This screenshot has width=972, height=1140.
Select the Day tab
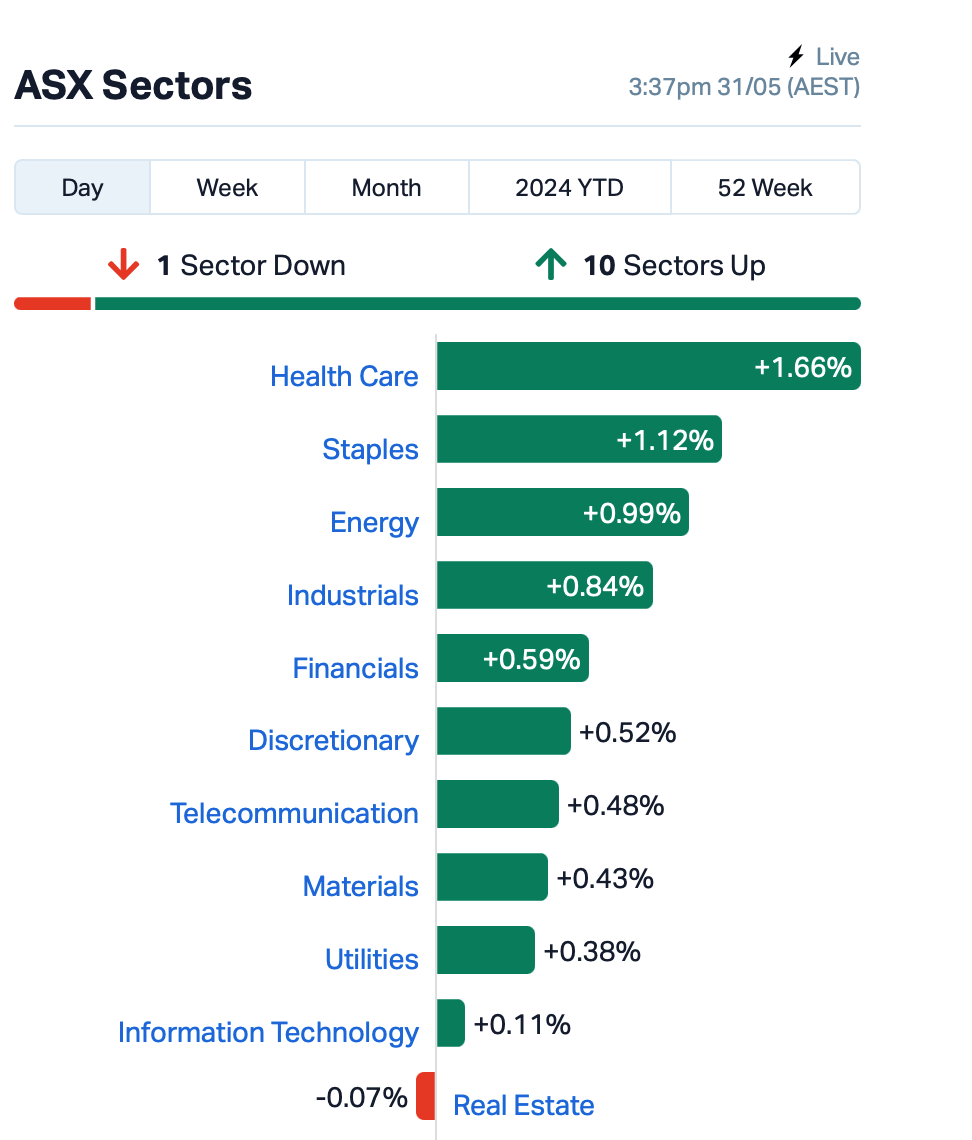click(82, 188)
